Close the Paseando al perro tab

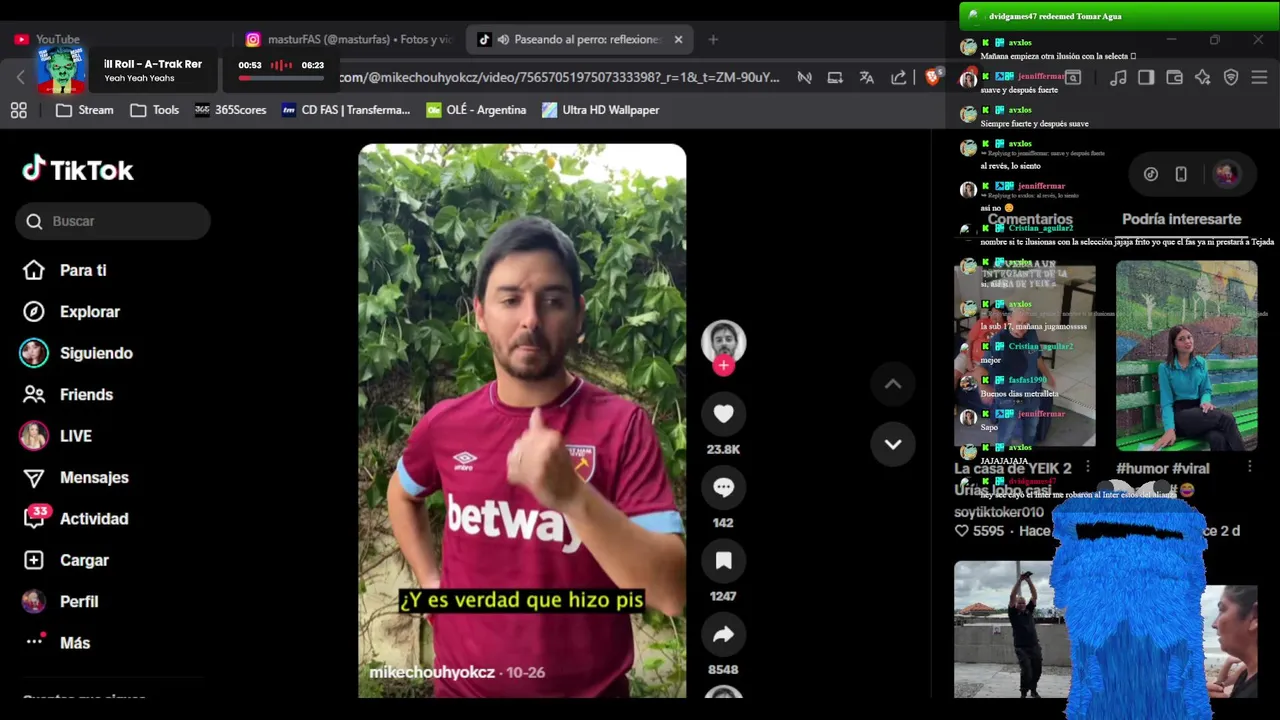pyautogui.click(x=678, y=39)
